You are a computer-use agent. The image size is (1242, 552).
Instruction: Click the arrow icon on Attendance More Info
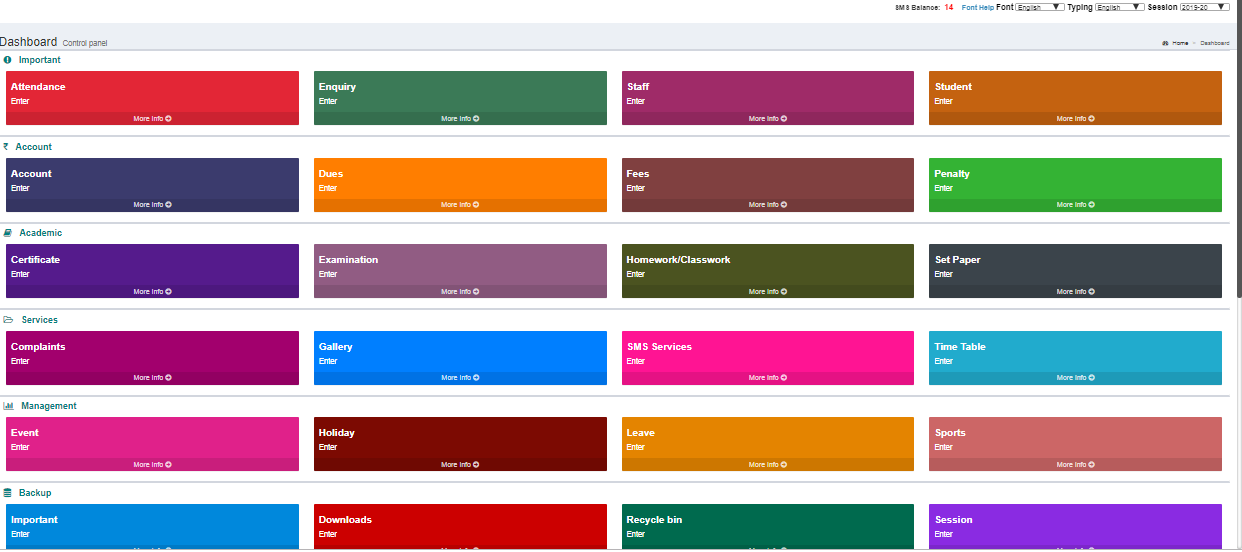pyautogui.click(x=168, y=118)
